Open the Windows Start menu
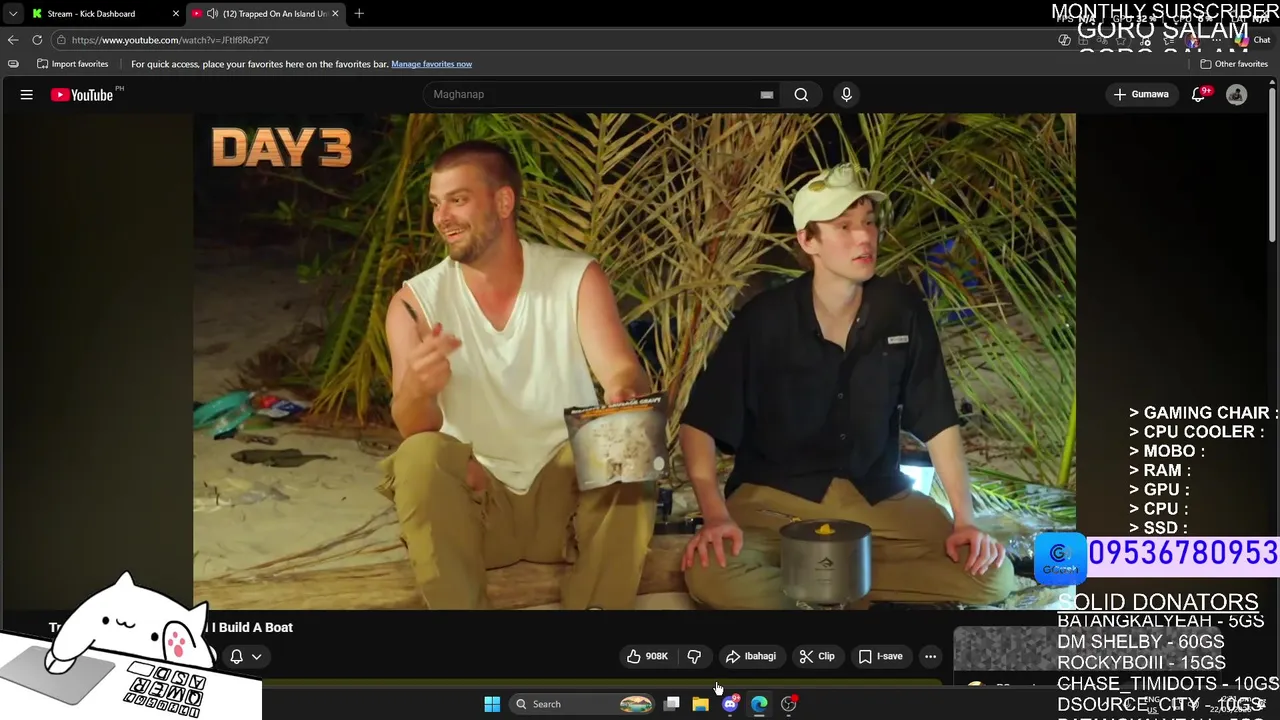The width and height of the screenshot is (1280, 720). coord(492,704)
